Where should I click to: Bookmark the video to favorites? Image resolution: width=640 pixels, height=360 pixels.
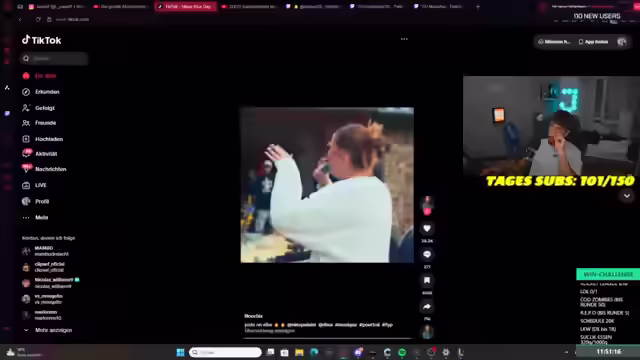click(427, 280)
